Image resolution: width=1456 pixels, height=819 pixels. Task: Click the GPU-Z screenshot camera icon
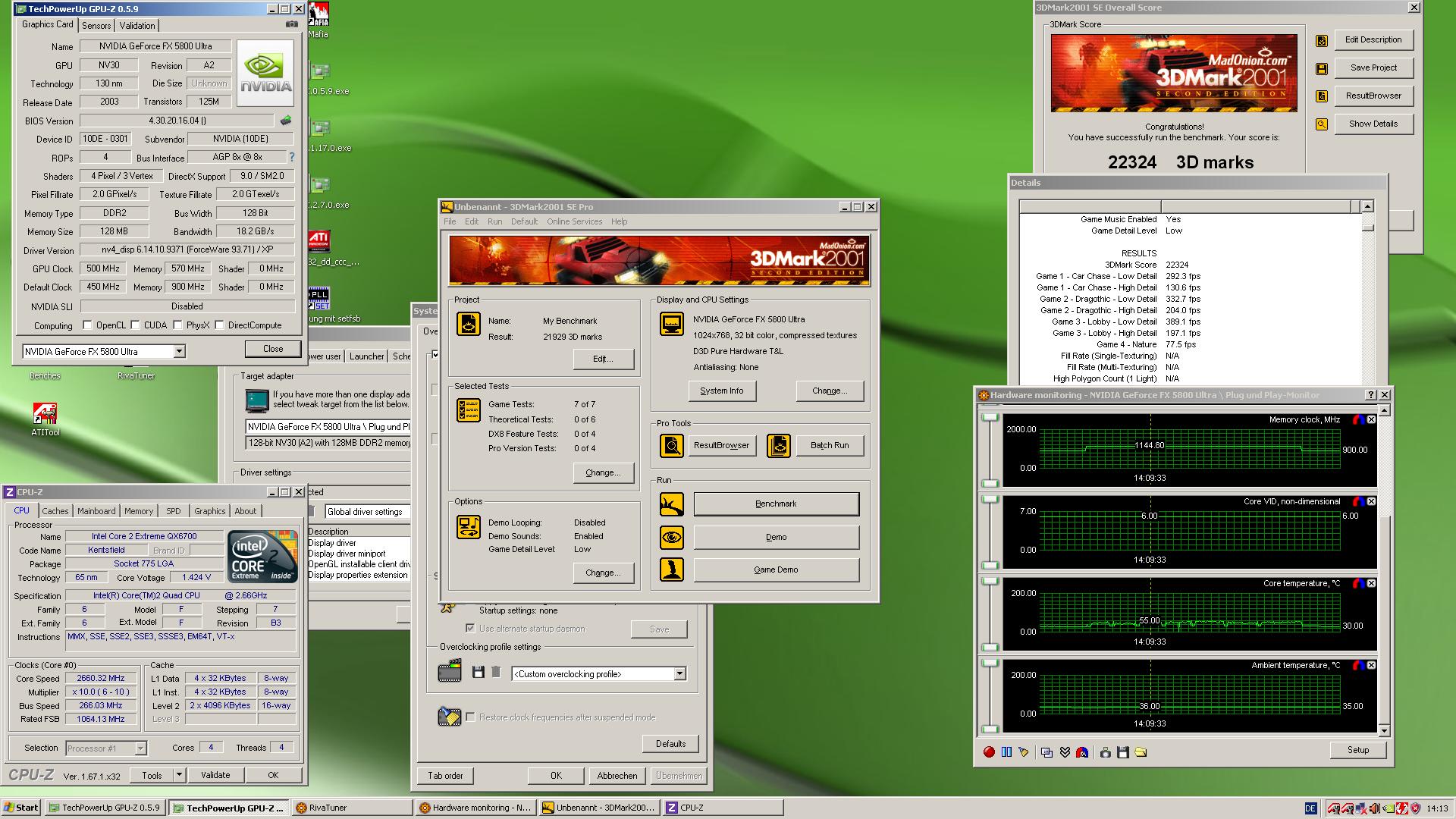(x=291, y=24)
